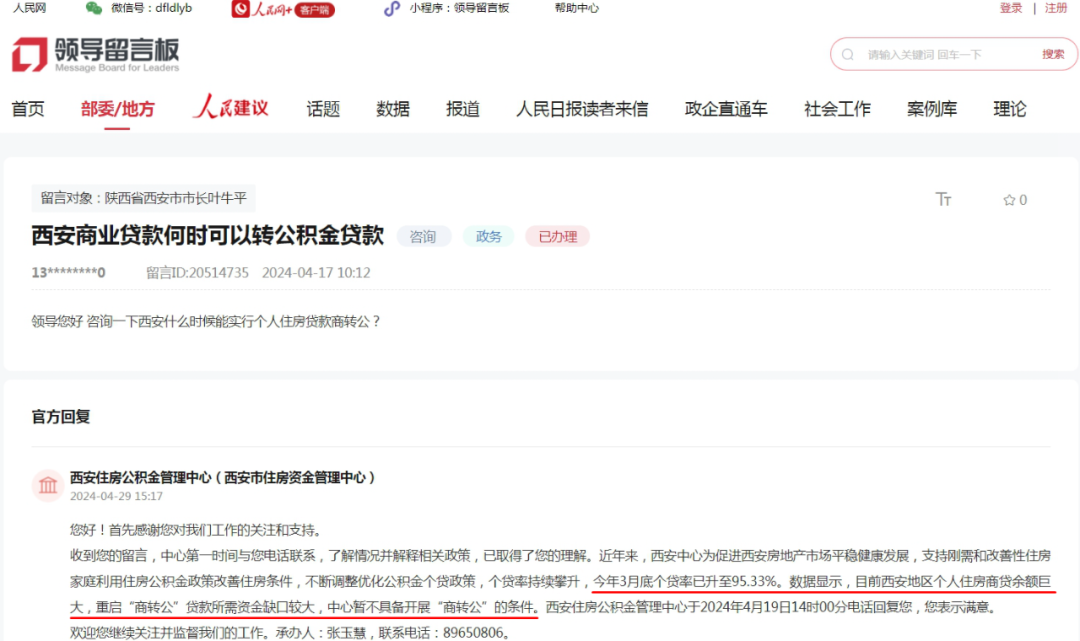
Task: Click the masked phone number 13********0
Action: pyautogui.click(x=68, y=273)
